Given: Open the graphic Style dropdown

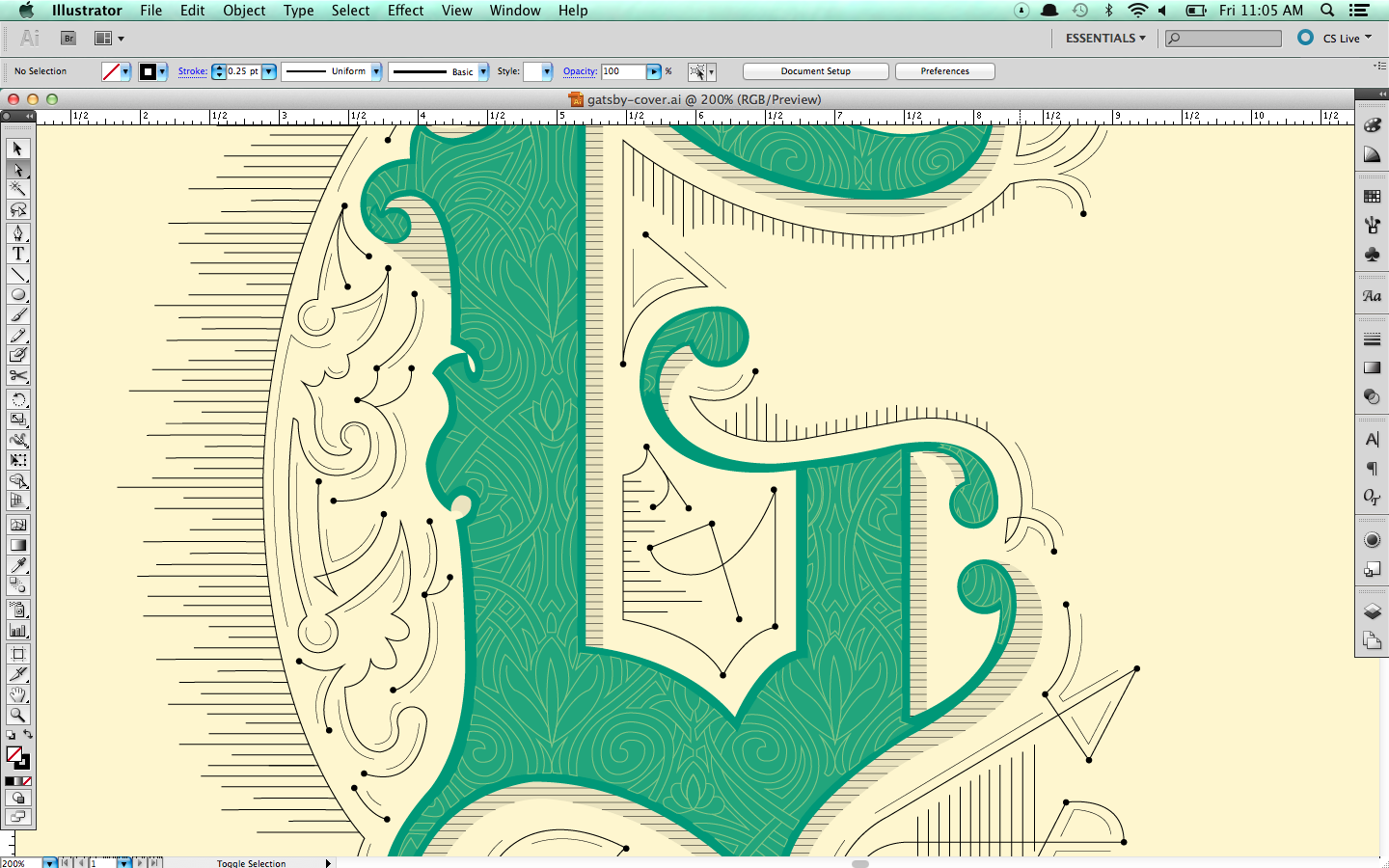Looking at the screenshot, I should pyautogui.click(x=547, y=71).
